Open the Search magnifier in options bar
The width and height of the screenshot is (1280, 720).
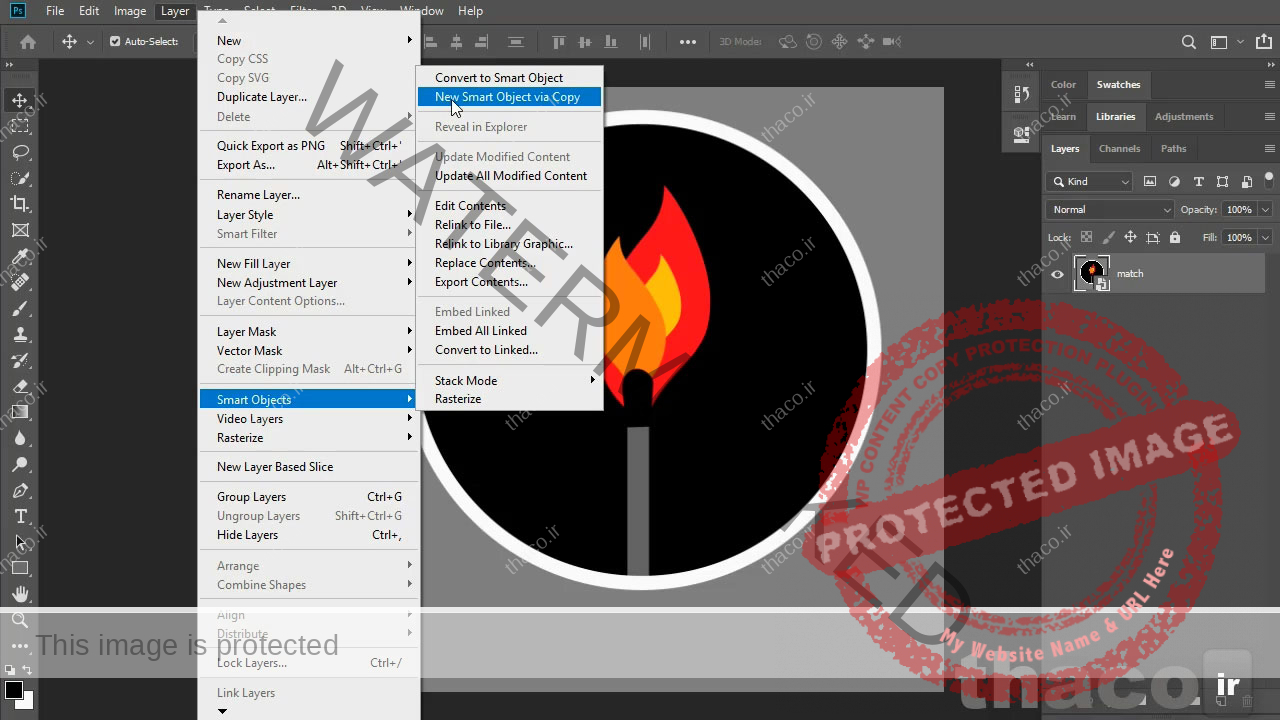[x=1188, y=42]
